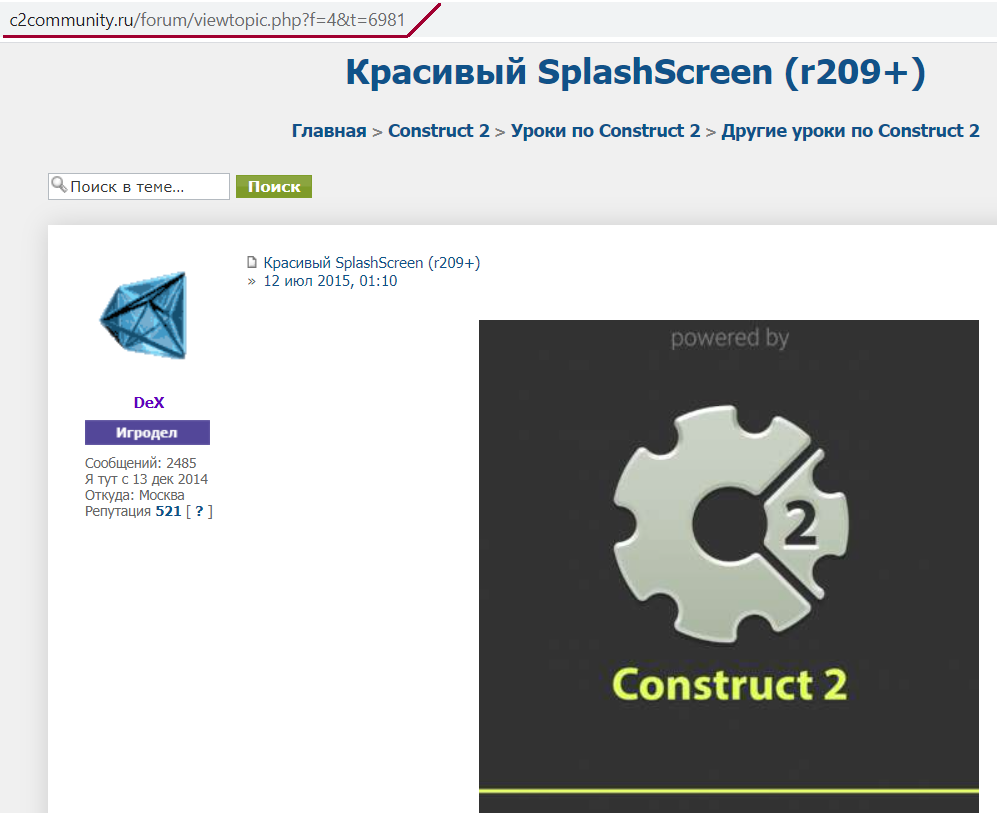Click the browser address bar URL

click(x=207, y=20)
